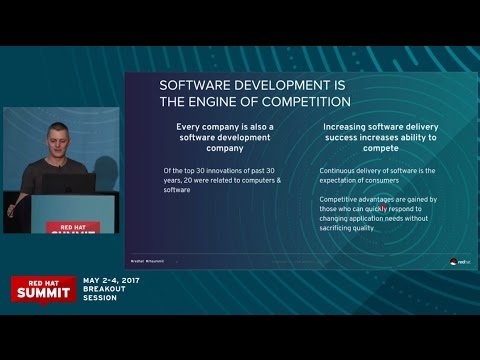The image size is (480, 360).
Task: Click the Red Hat Summit logo badge
Action: pyautogui.click(x=43, y=290)
